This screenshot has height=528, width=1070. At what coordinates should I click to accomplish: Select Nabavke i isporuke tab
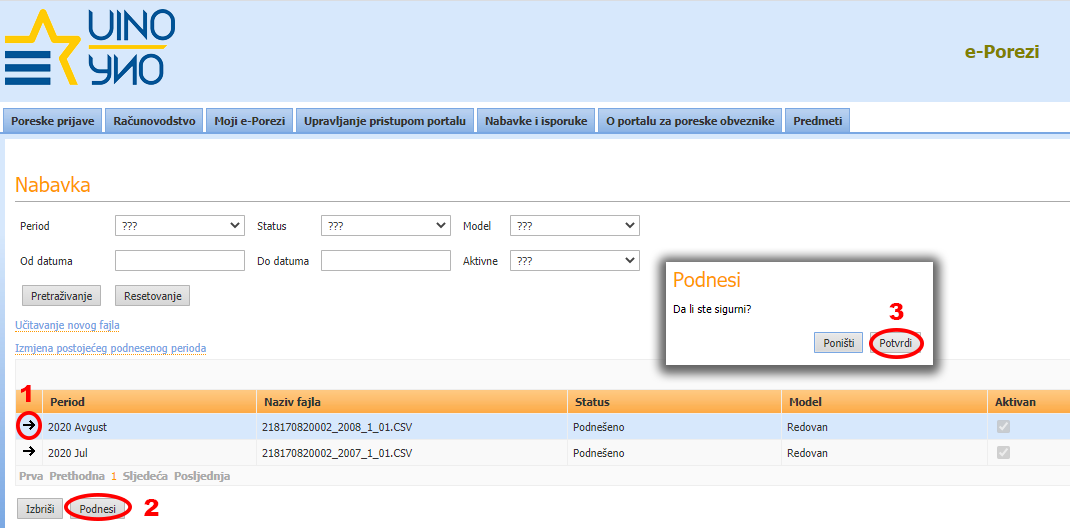point(536,121)
